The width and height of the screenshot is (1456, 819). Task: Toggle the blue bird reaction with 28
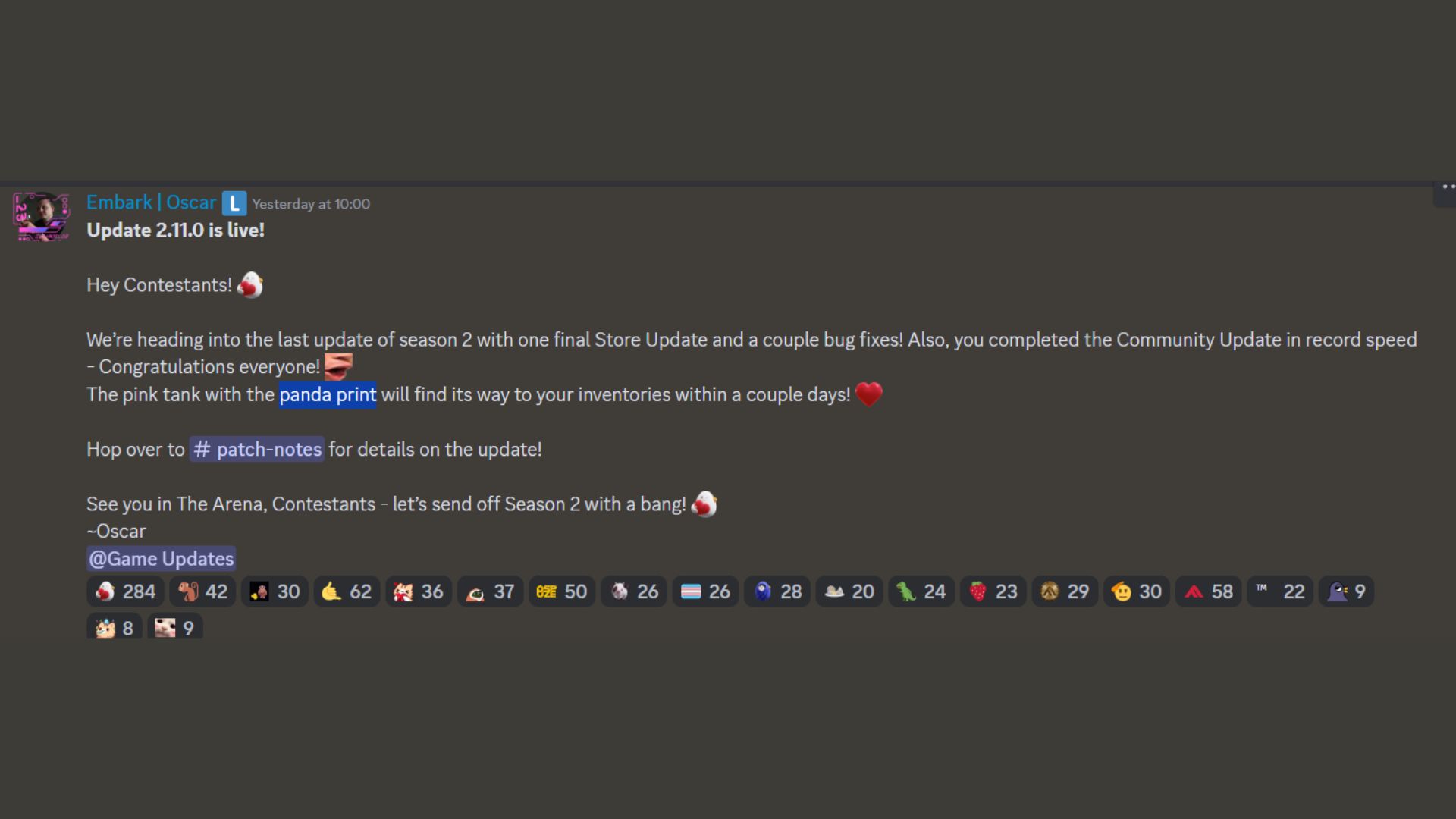pos(777,591)
